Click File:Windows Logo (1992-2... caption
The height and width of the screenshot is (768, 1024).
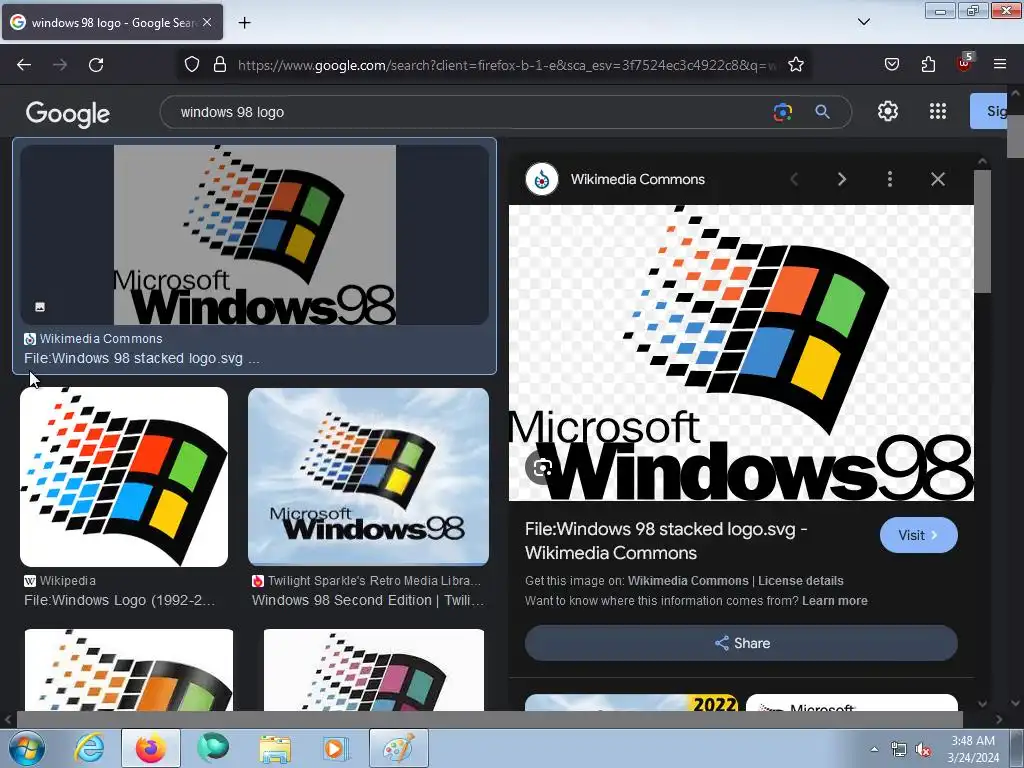pyautogui.click(x=120, y=600)
